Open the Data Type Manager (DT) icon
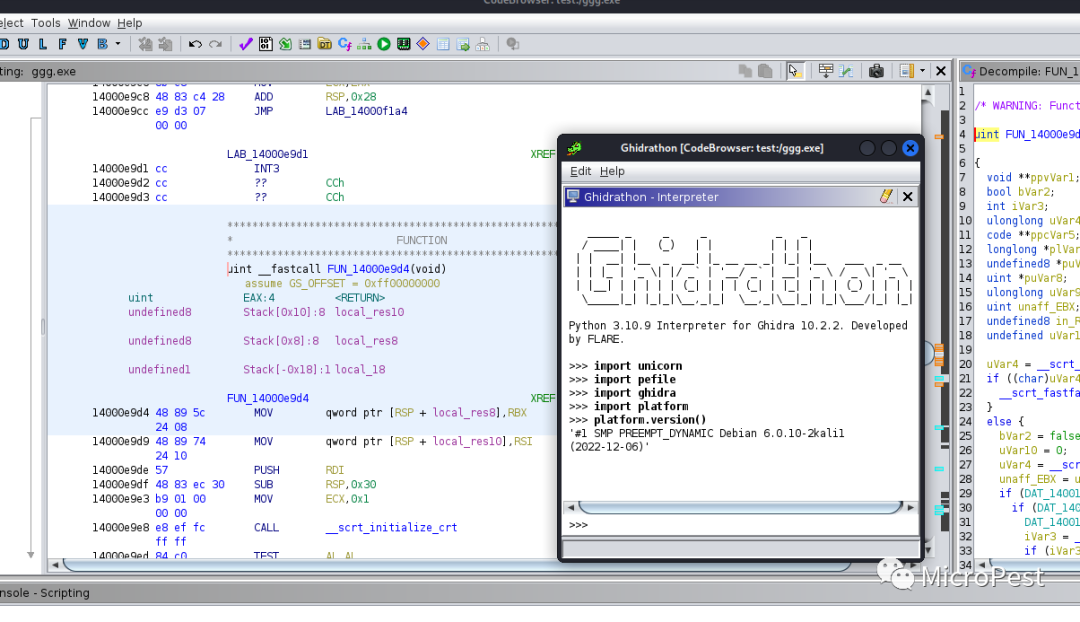The height and width of the screenshot is (622, 1080). pos(324,44)
